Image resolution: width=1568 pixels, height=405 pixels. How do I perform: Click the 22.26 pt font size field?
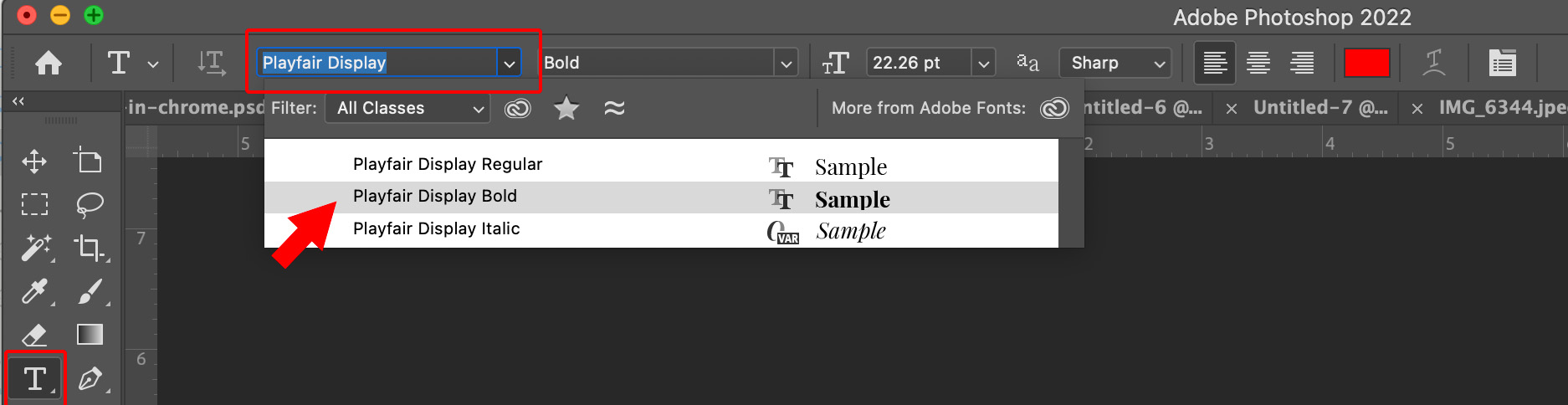pos(918,63)
